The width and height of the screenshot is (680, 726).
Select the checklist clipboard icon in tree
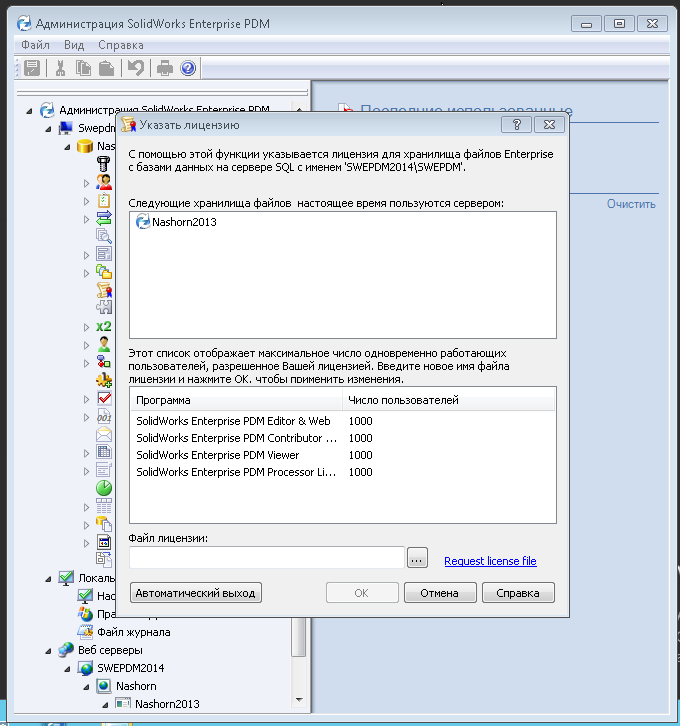click(x=104, y=200)
